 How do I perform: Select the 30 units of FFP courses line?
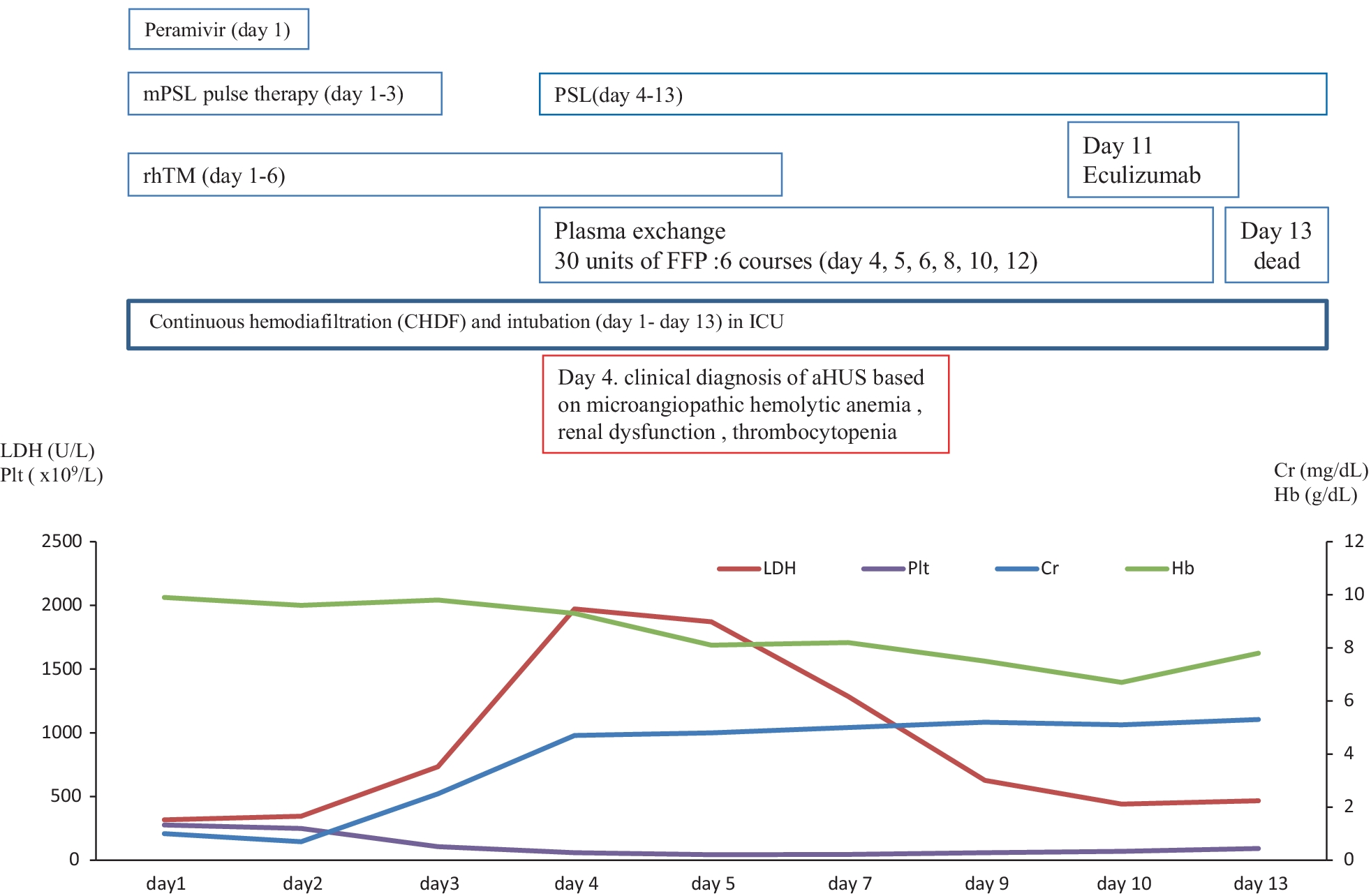(x=796, y=261)
